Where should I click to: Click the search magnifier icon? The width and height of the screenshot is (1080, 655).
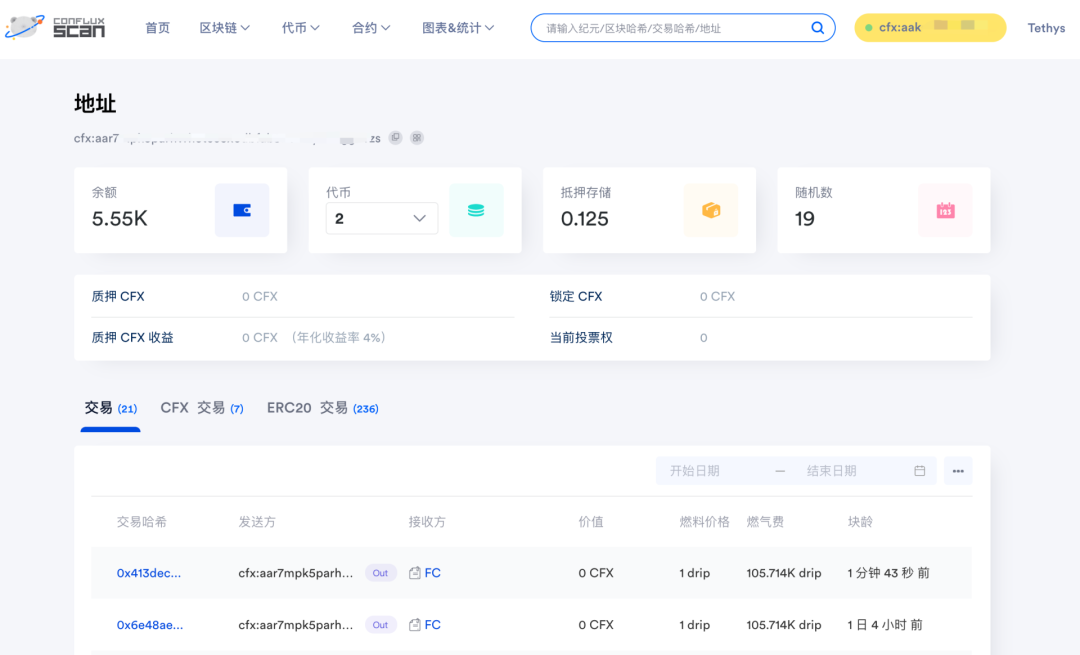[817, 28]
